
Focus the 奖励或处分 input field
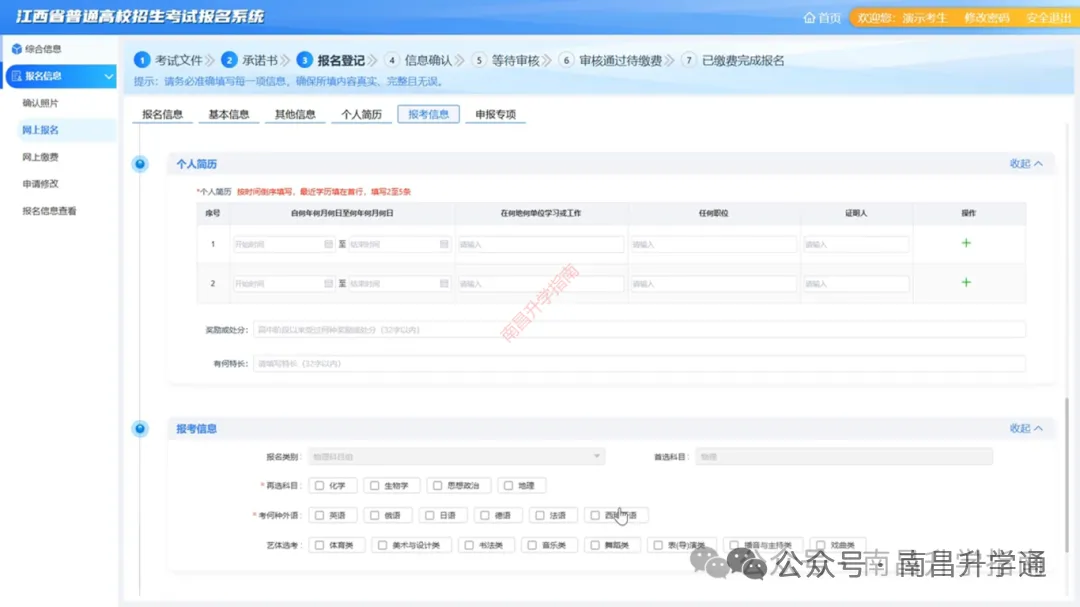tap(639, 330)
